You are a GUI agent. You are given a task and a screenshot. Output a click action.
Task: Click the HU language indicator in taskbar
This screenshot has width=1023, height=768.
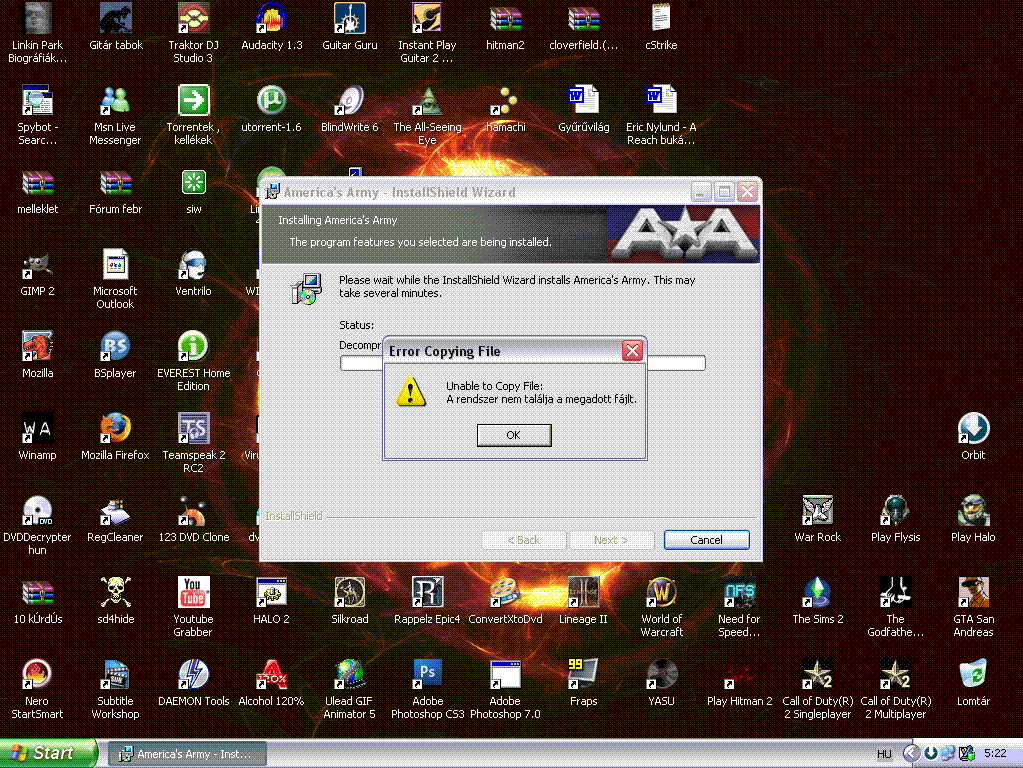click(x=884, y=753)
